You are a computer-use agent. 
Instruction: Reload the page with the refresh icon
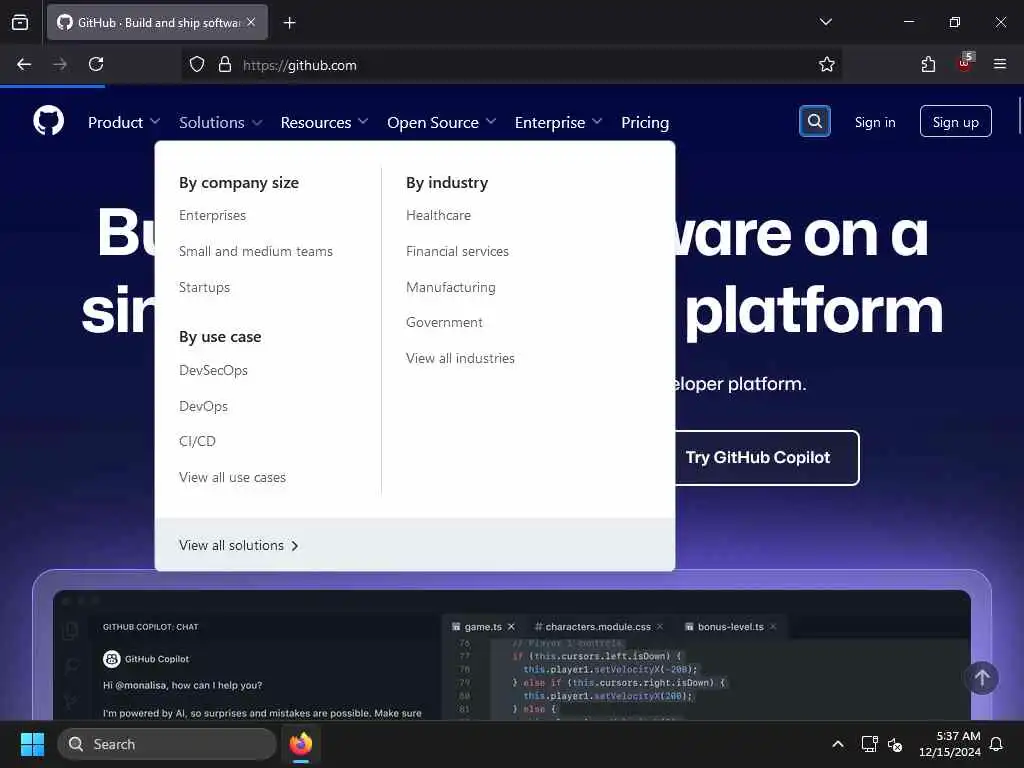click(96, 64)
